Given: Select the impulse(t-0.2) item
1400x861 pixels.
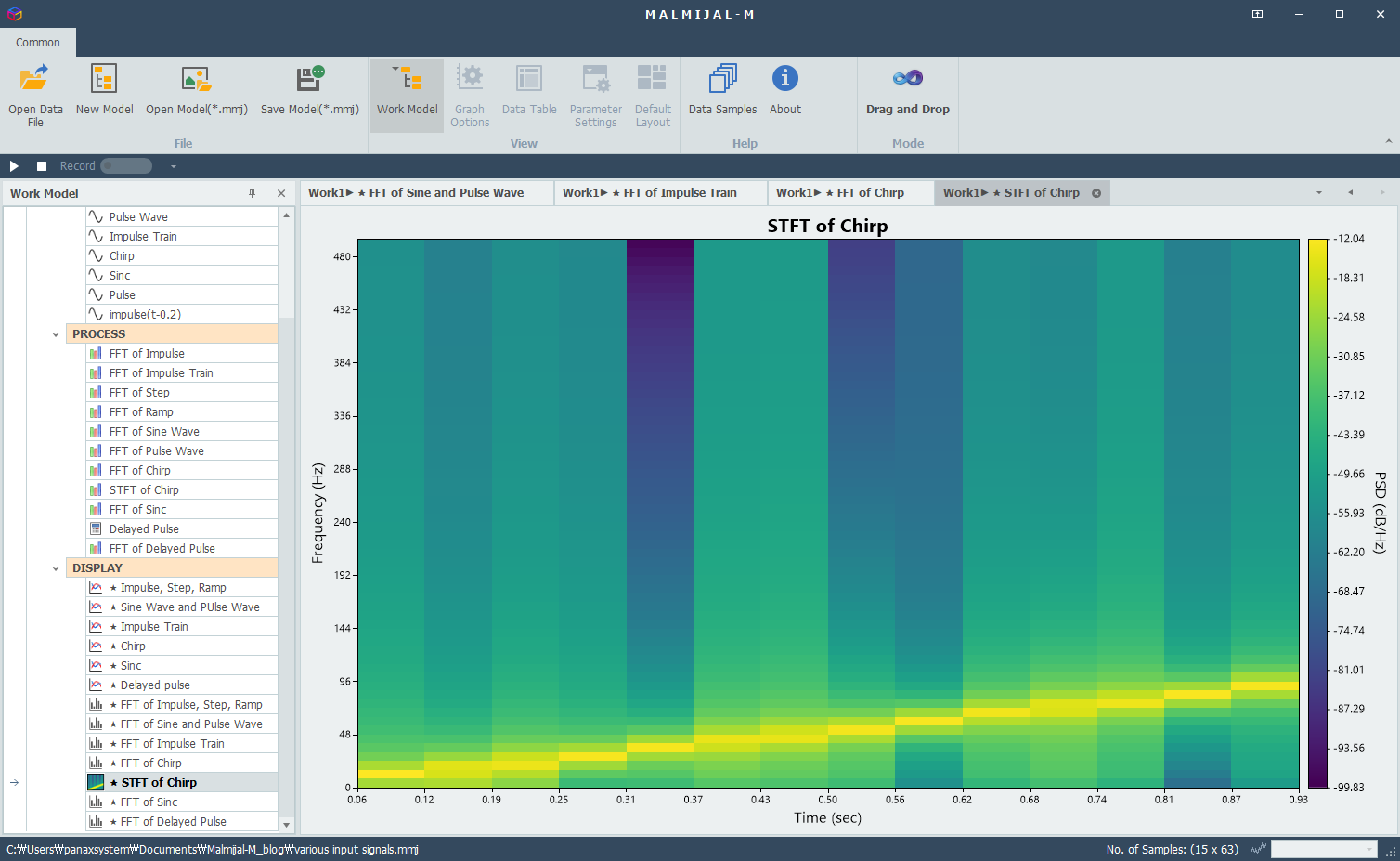Looking at the screenshot, I should pos(182,315).
